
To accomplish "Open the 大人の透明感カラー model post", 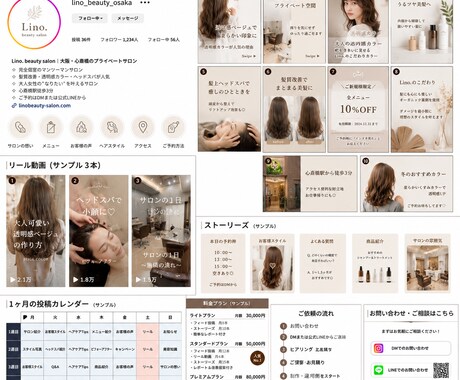I will [x=358, y=31].
